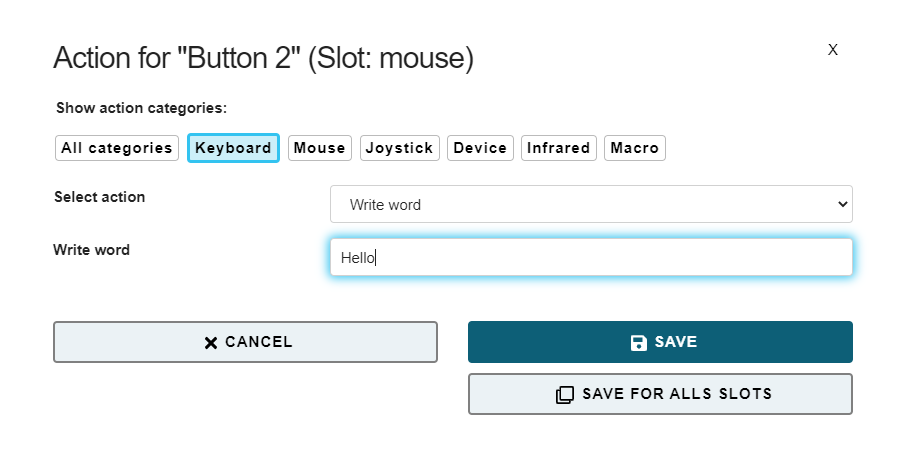Viewport: 904px width, 455px height.
Task: Click SAVE FOR ALLS SLOTS button
Action: pyautogui.click(x=660, y=394)
